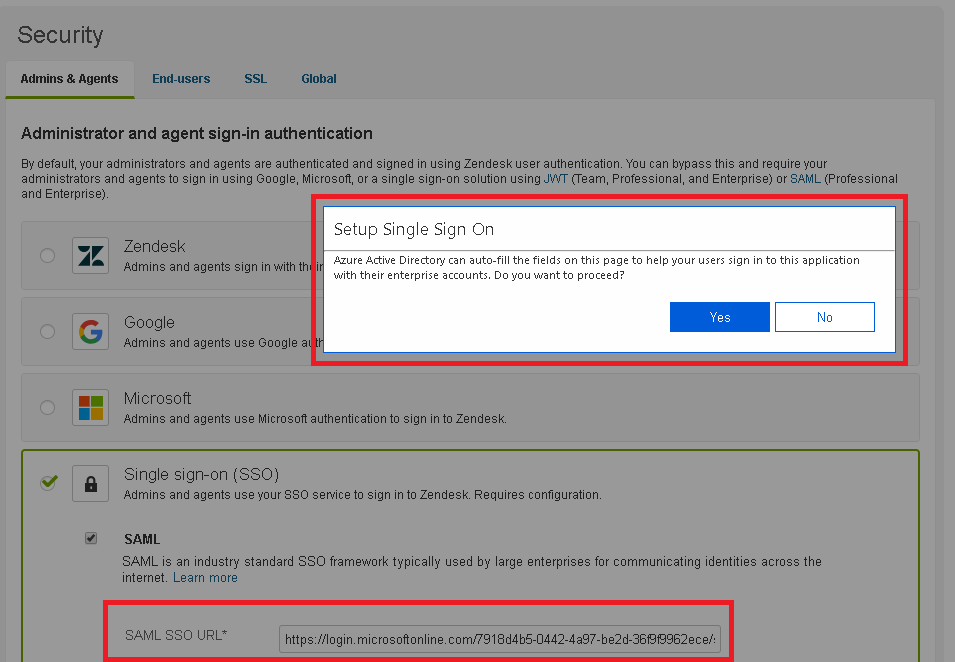The width and height of the screenshot is (955, 662).
Task: Click the SSO padlock icon
Action: [x=90, y=484]
